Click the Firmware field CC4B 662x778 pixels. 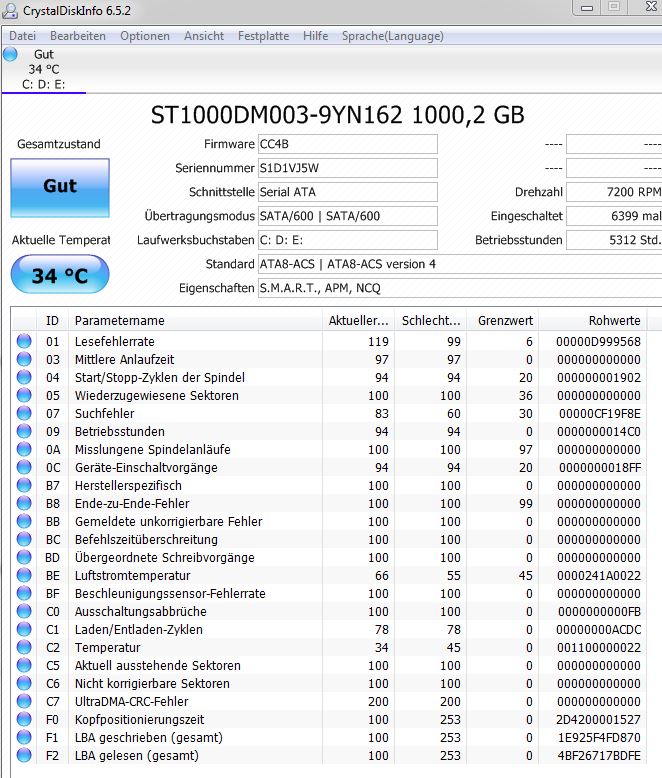[x=347, y=144]
